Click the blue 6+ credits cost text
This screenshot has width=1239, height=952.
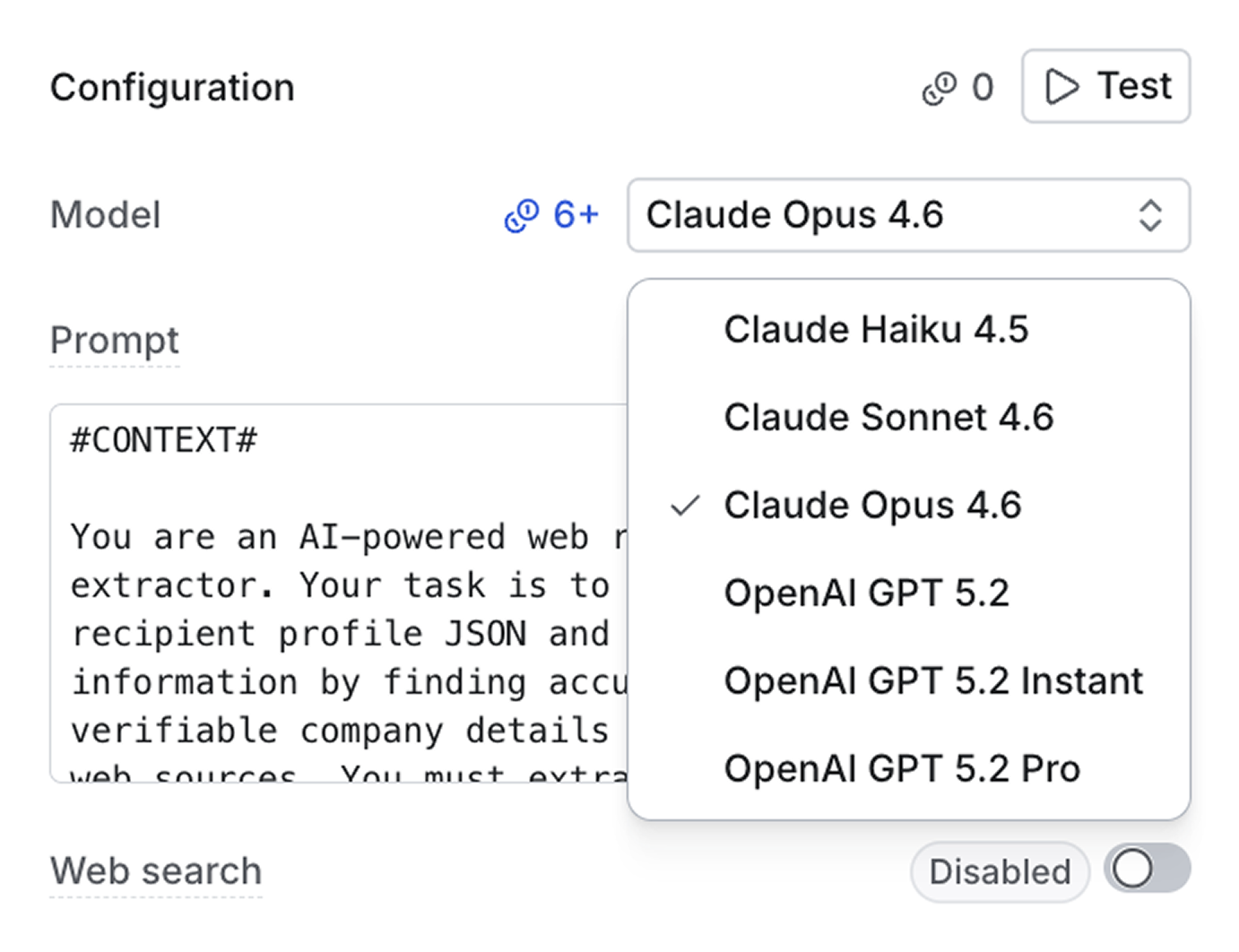(x=576, y=215)
